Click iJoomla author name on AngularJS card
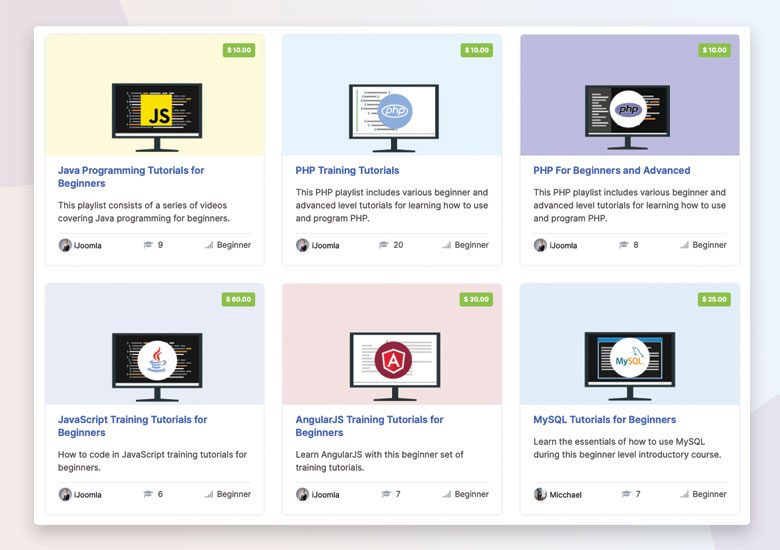Image resolution: width=780 pixels, height=550 pixels. [x=325, y=494]
